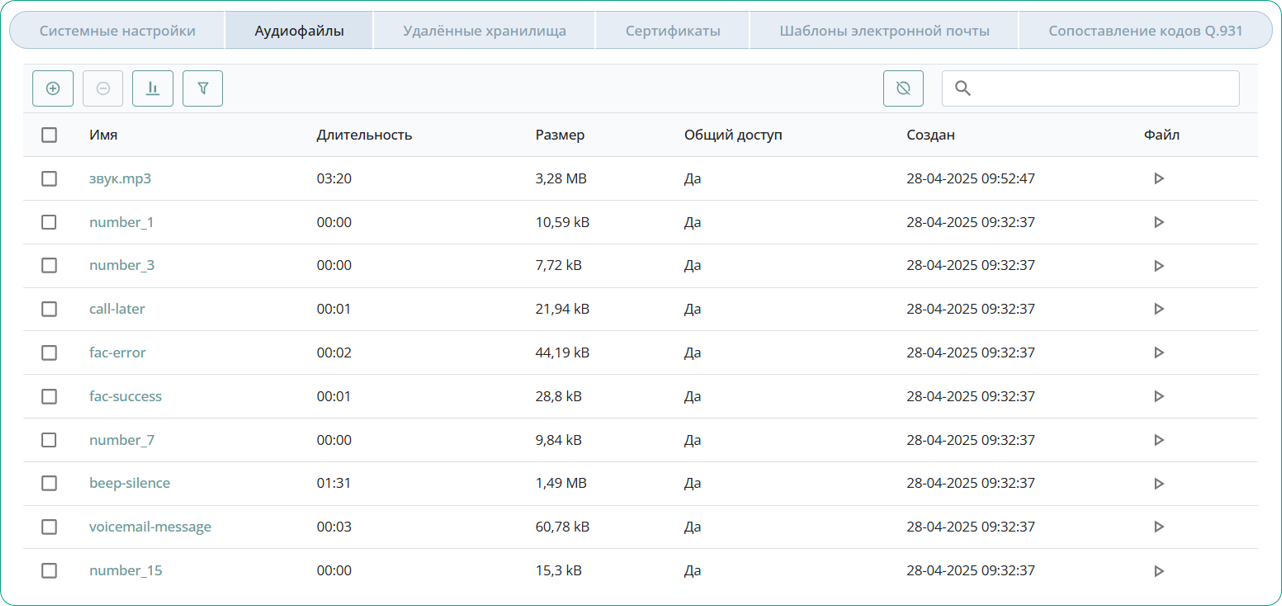Go to Шаблоны электронной почты tab
This screenshot has height=606, width=1282.
(884, 31)
